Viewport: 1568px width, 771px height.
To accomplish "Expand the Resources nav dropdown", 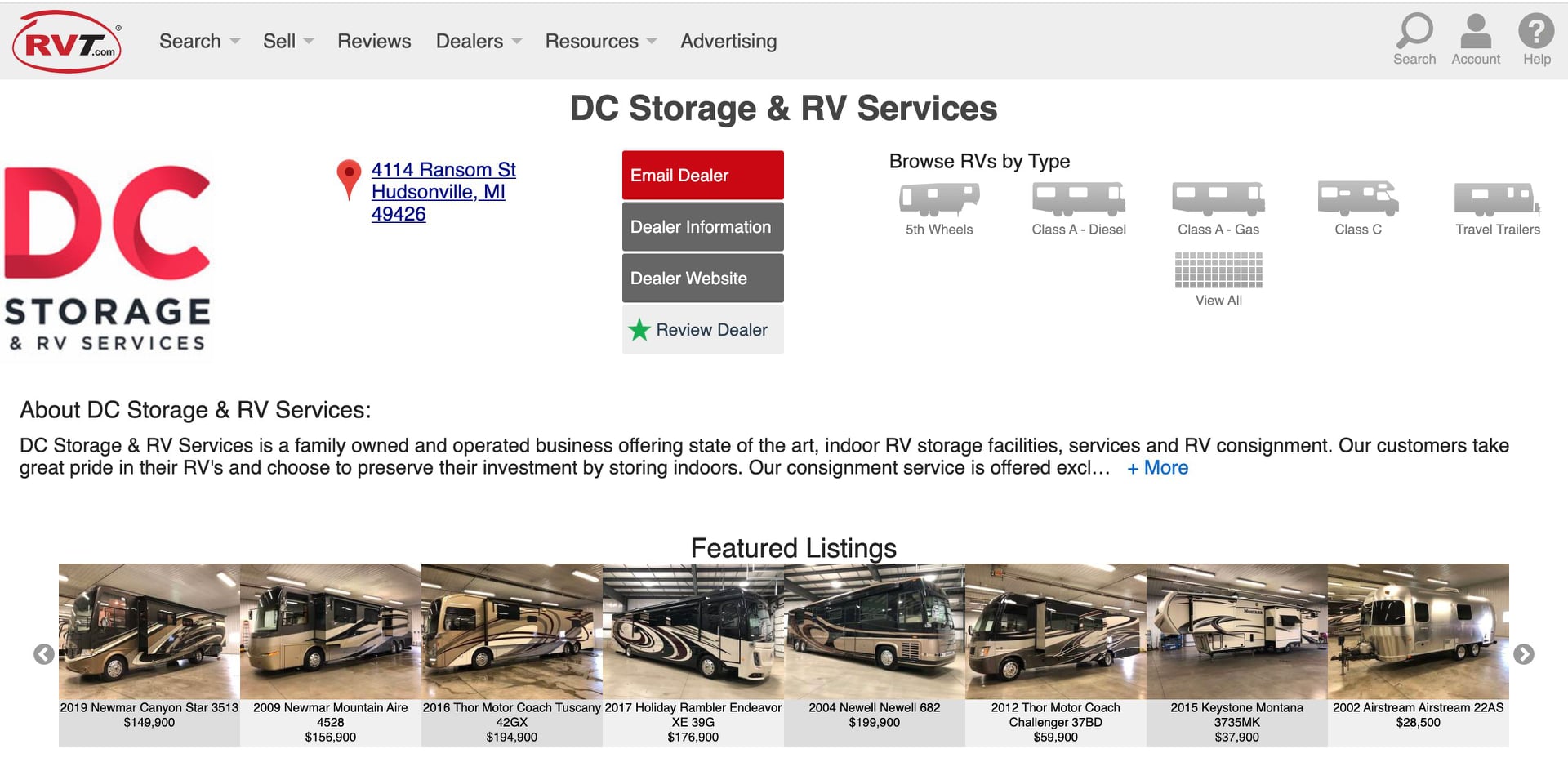I will pyautogui.click(x=600, y=41).
